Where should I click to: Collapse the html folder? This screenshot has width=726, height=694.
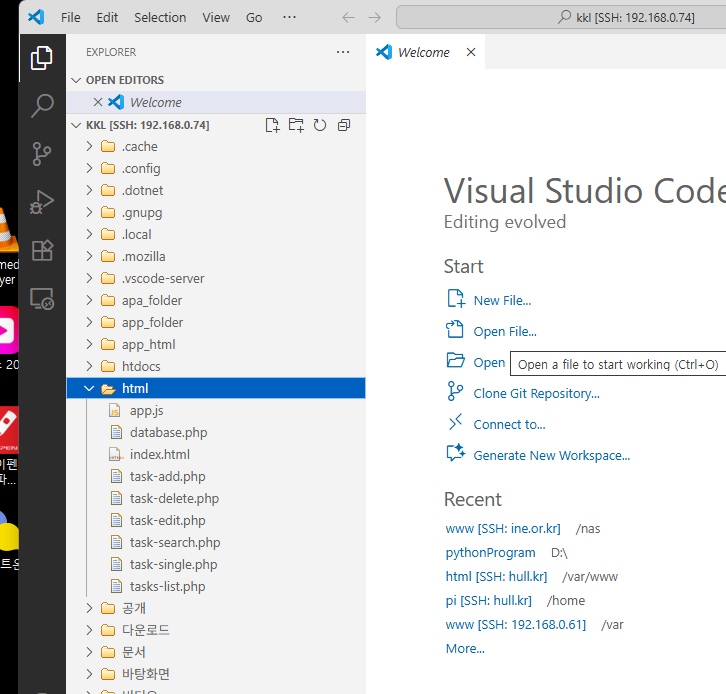tap(134, 388)
